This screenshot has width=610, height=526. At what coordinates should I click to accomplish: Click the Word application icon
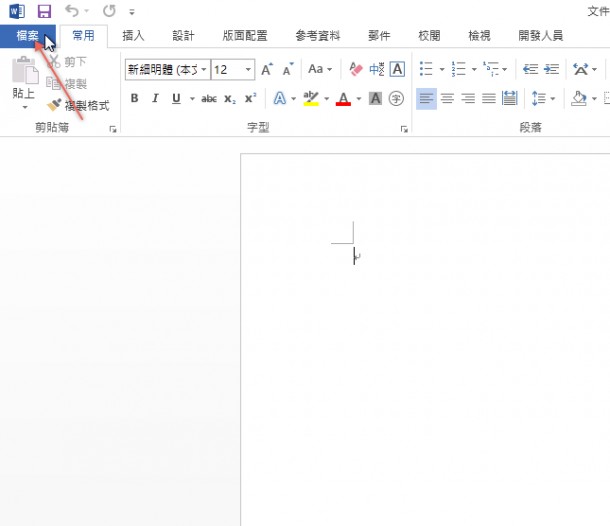click(x=17, y=11)
